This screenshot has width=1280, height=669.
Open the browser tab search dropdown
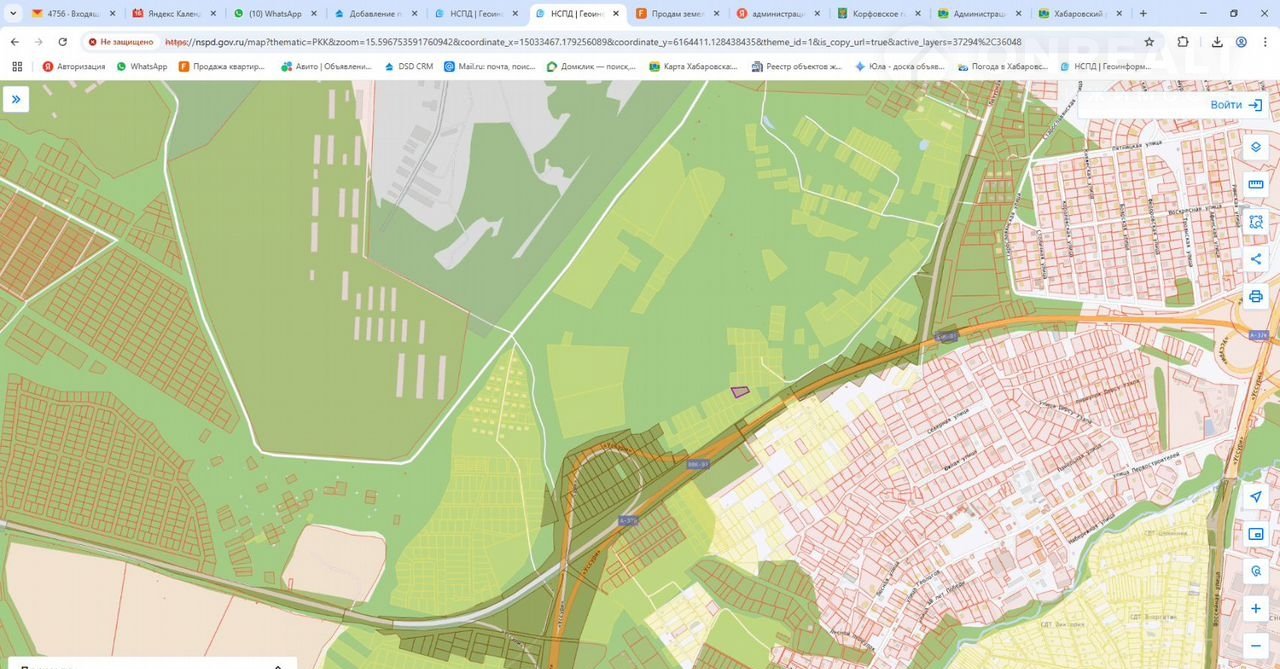tap(13, 14)
